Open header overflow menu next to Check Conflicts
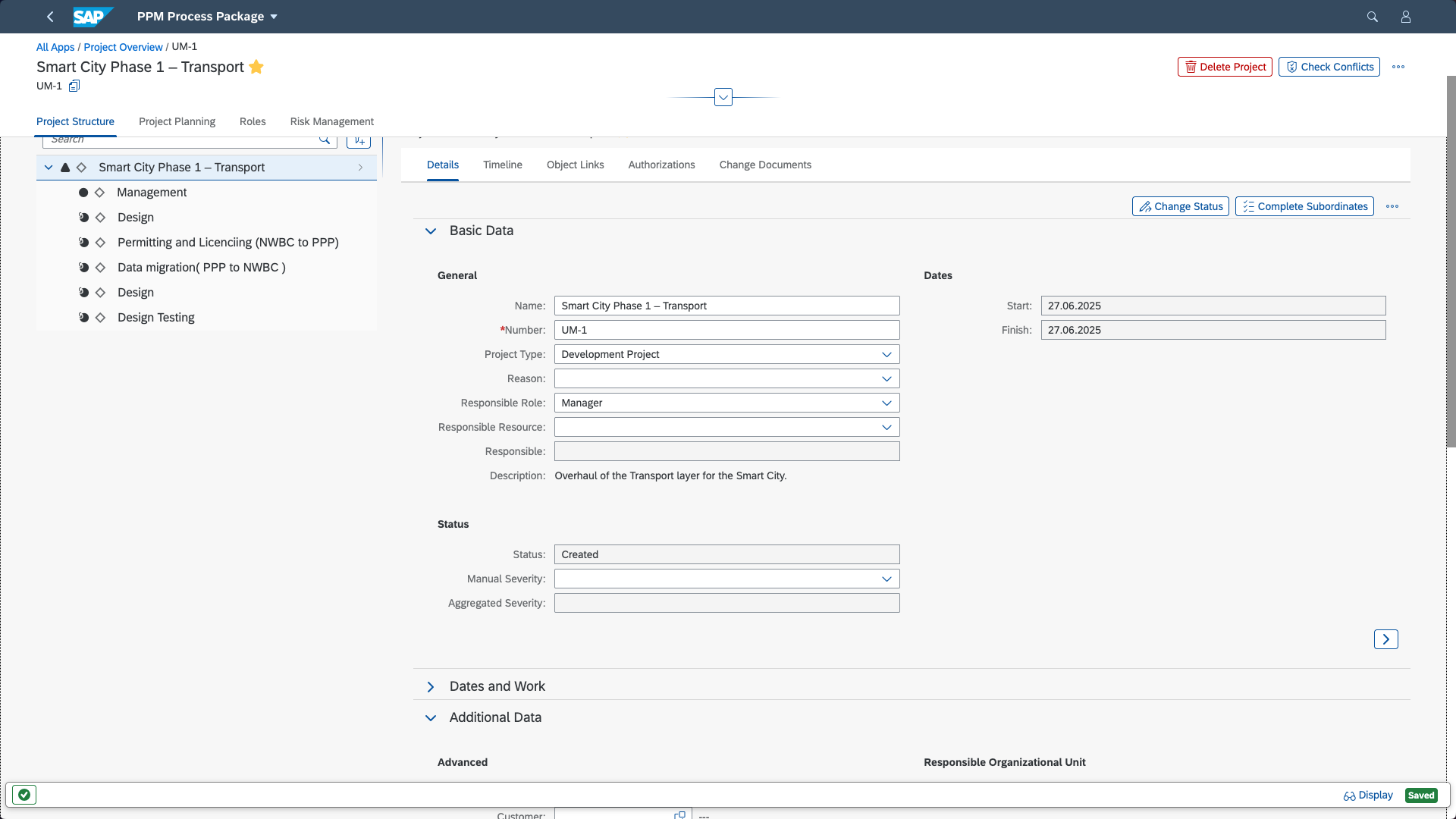 1398,67
